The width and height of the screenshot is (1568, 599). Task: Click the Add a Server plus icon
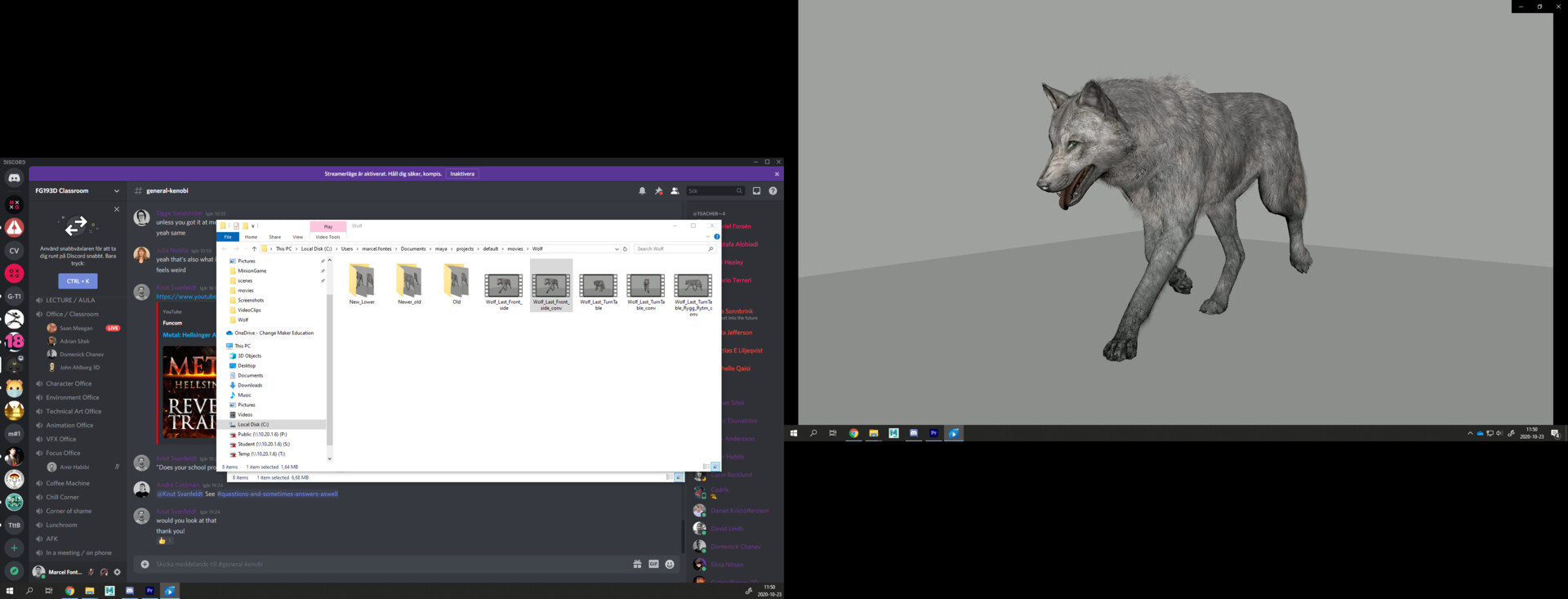pos(14,548)
